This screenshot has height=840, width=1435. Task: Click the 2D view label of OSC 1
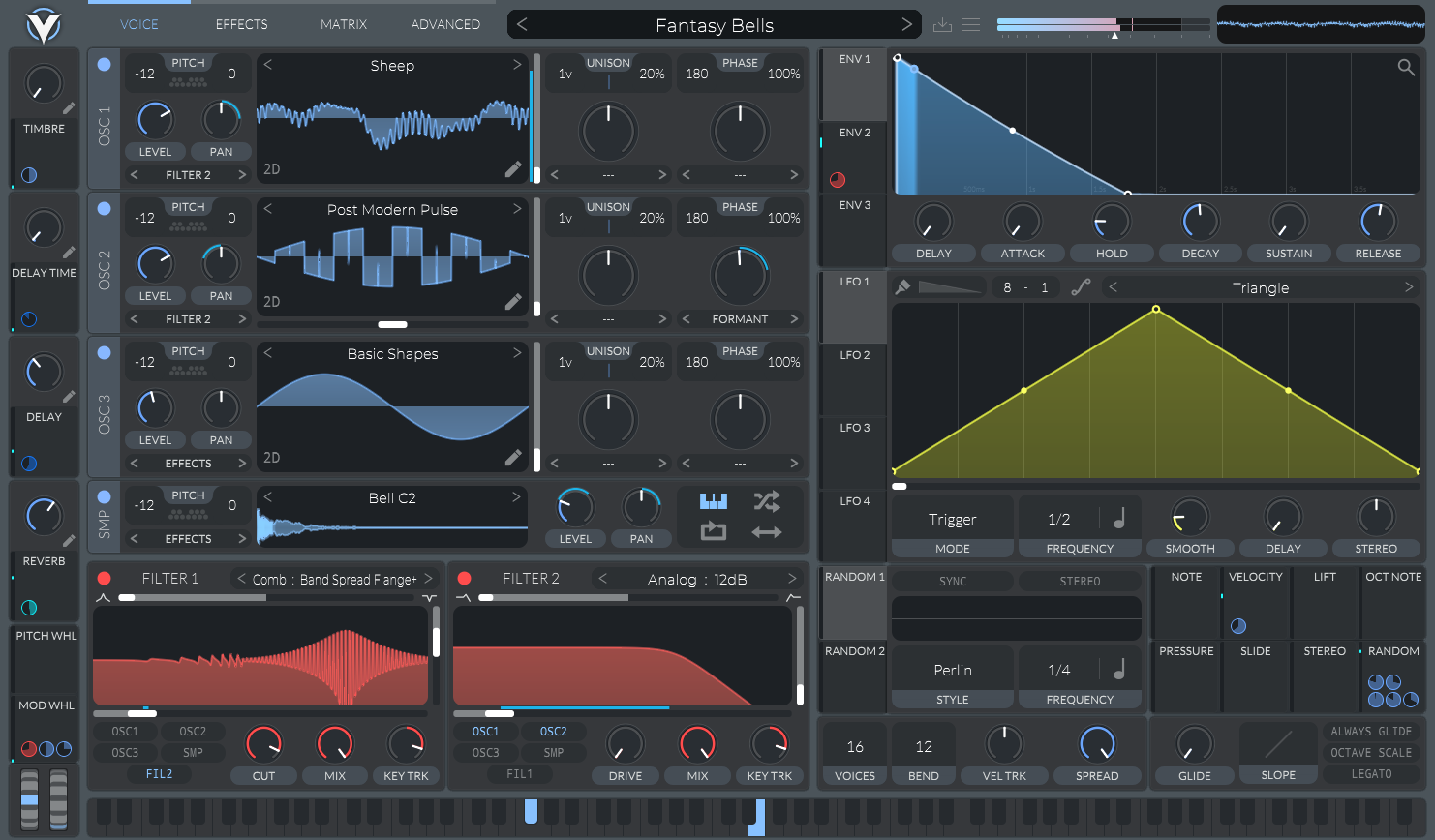tap(272, 169)
